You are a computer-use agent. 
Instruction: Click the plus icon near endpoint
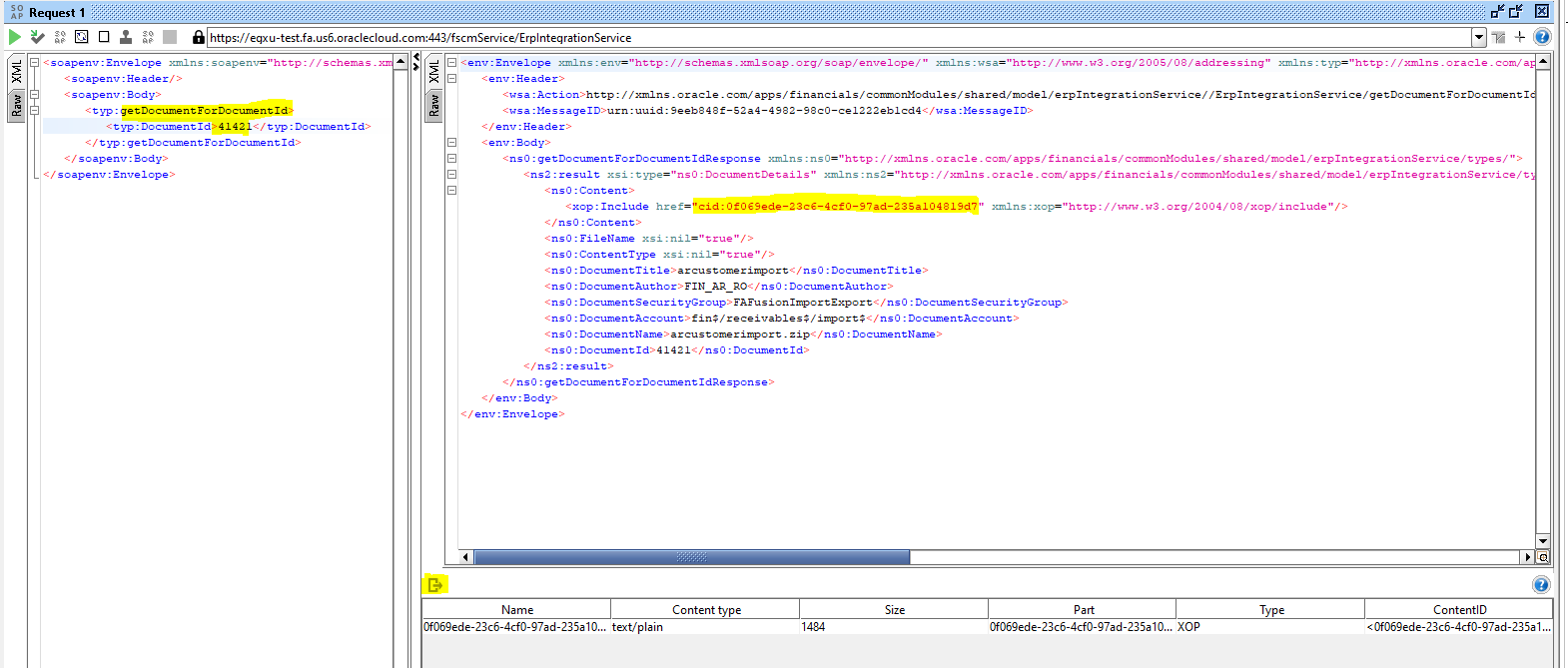click(1520, 37)
